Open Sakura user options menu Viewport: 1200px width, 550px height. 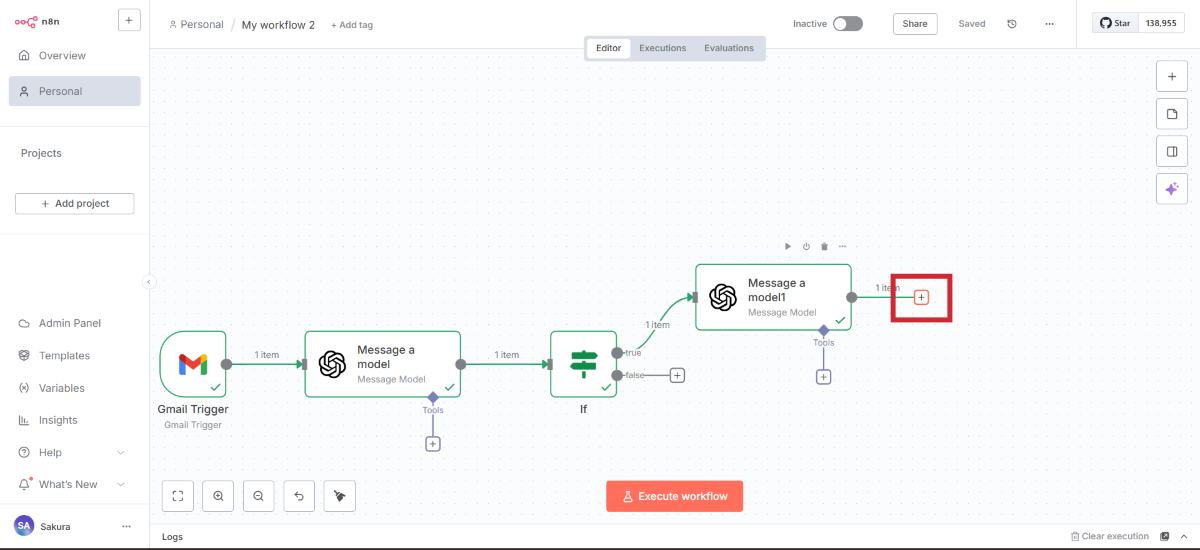pos(126,526)
